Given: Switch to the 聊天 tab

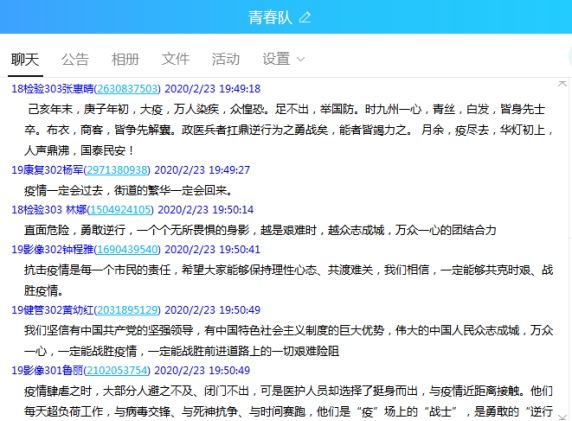Looking at the screenshot, I should [25, 59].
